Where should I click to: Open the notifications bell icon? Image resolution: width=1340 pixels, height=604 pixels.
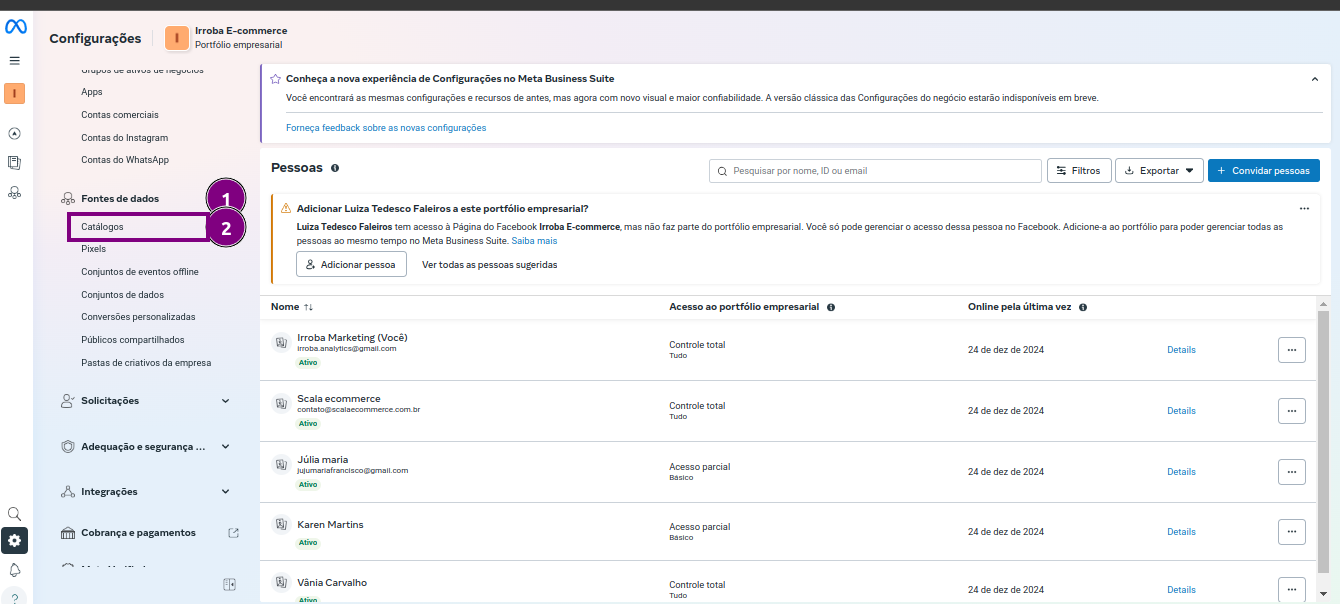[15, 570]
